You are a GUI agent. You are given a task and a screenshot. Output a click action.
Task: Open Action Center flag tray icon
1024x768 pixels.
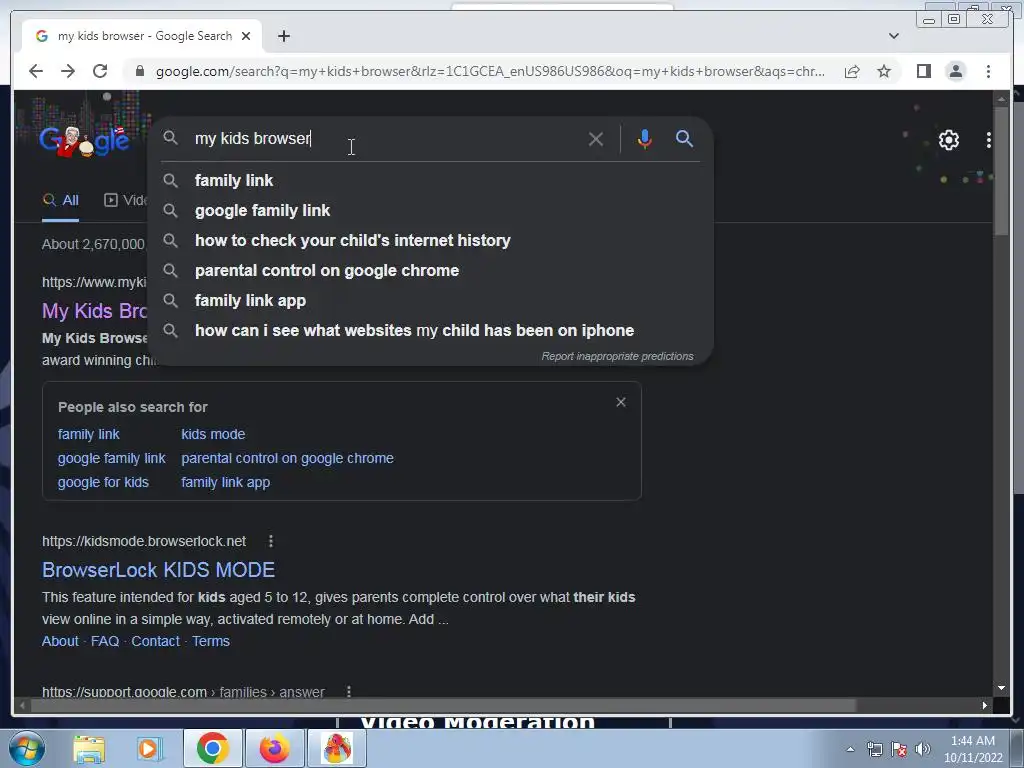899,749
